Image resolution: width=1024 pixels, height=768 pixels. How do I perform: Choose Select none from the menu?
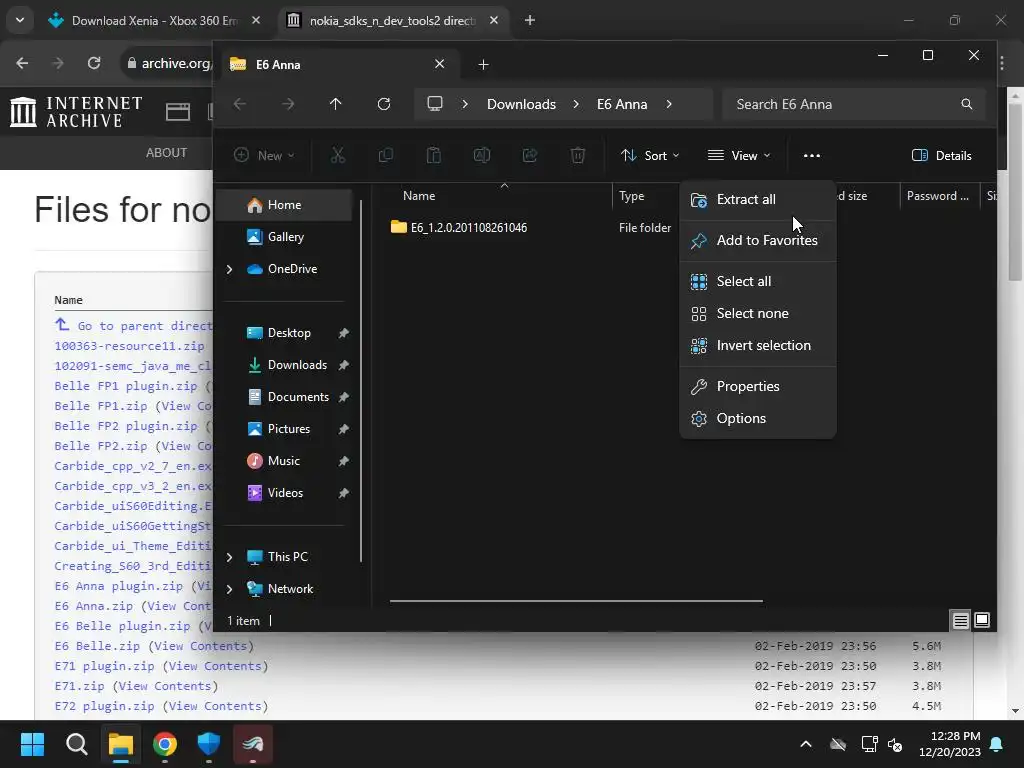pyautogui.click(x=758, y=313)
